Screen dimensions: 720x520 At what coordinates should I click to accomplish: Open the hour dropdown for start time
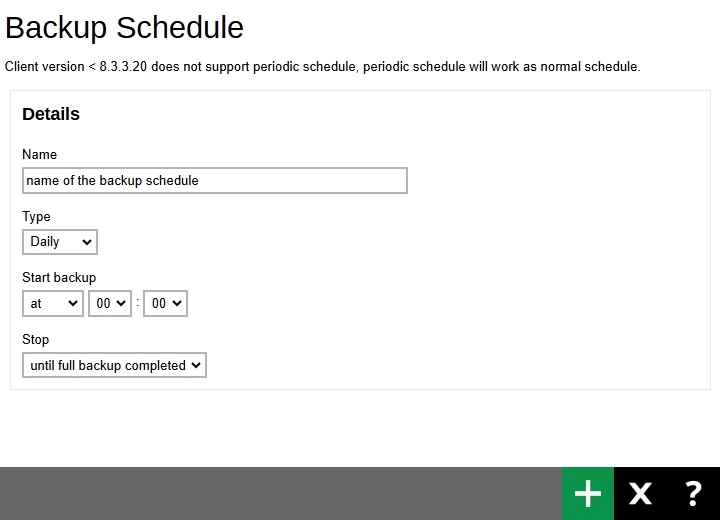click(110, 304)
